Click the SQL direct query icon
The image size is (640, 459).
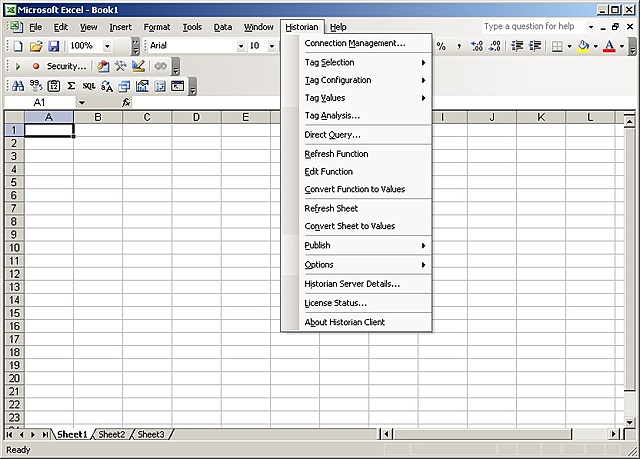[89, 86]
